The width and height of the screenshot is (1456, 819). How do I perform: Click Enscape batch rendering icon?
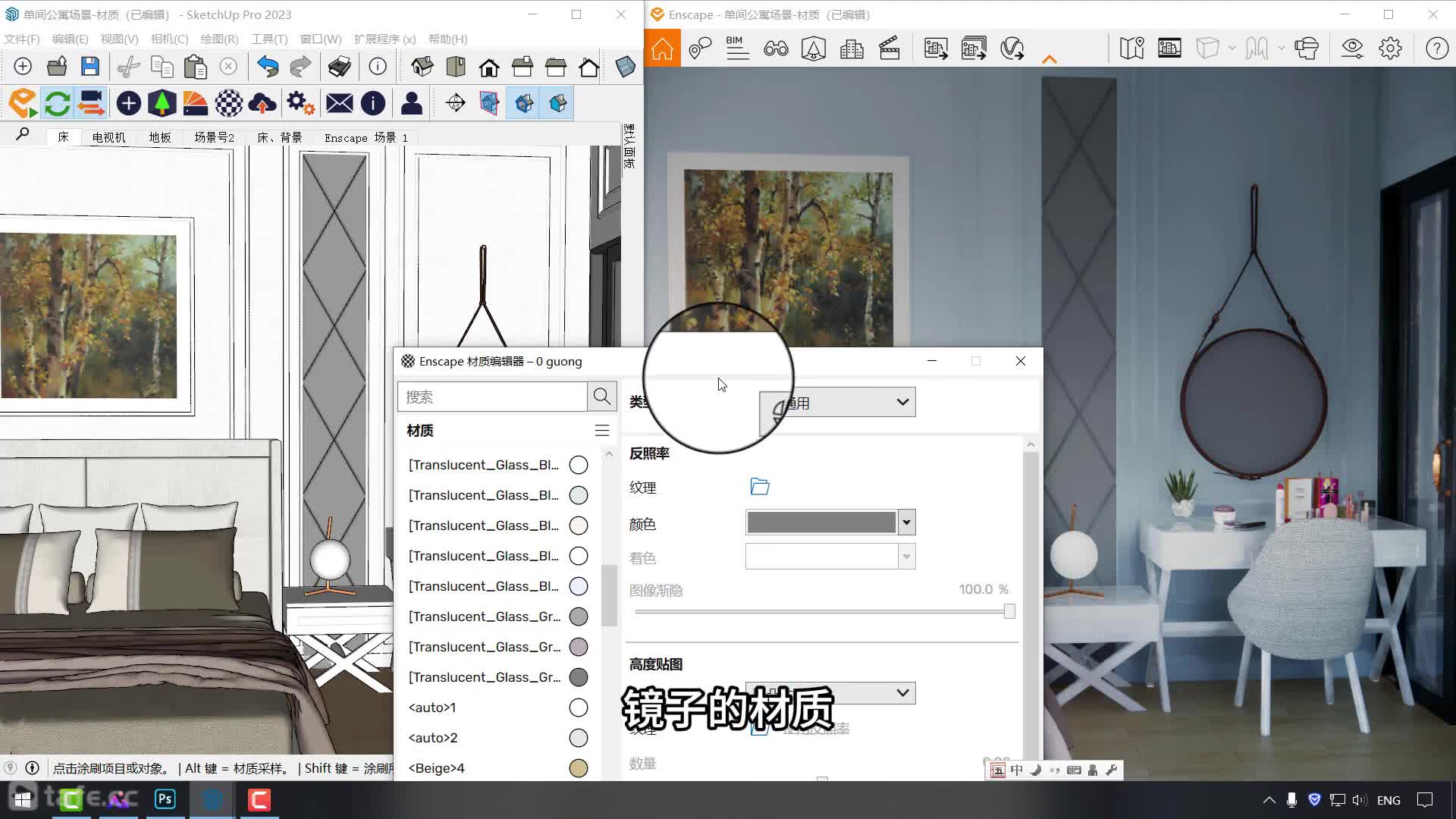974,49
